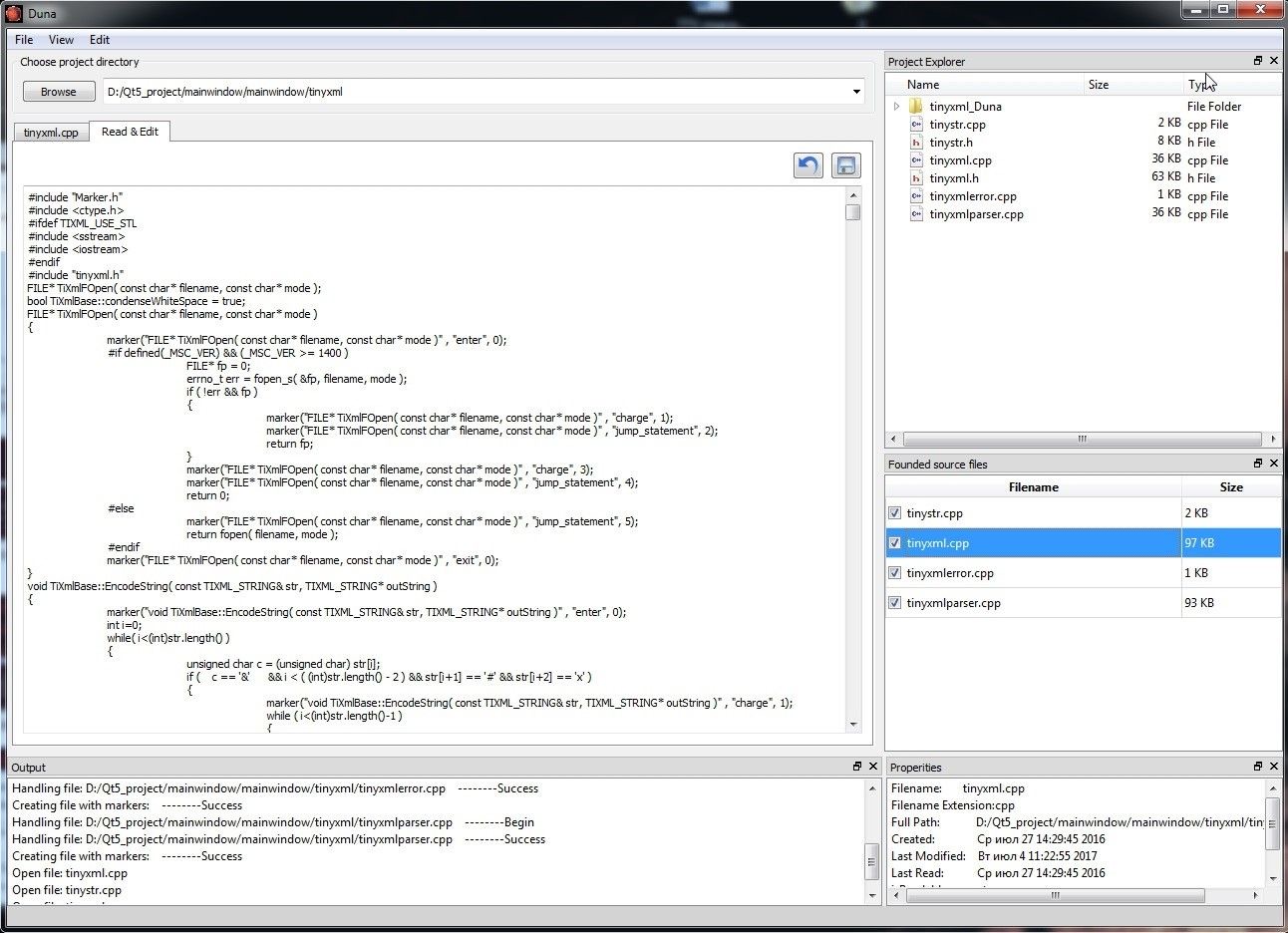The width and height of the screenshot is (1288, 933).
Task: Close the Properties panel
Action: coord(1274,767)
